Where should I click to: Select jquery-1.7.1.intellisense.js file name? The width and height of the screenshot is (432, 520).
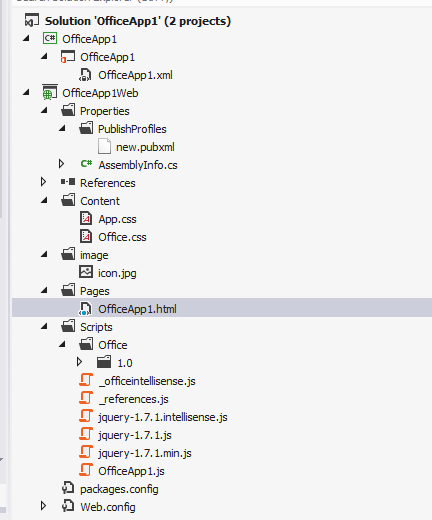point(163,417)
